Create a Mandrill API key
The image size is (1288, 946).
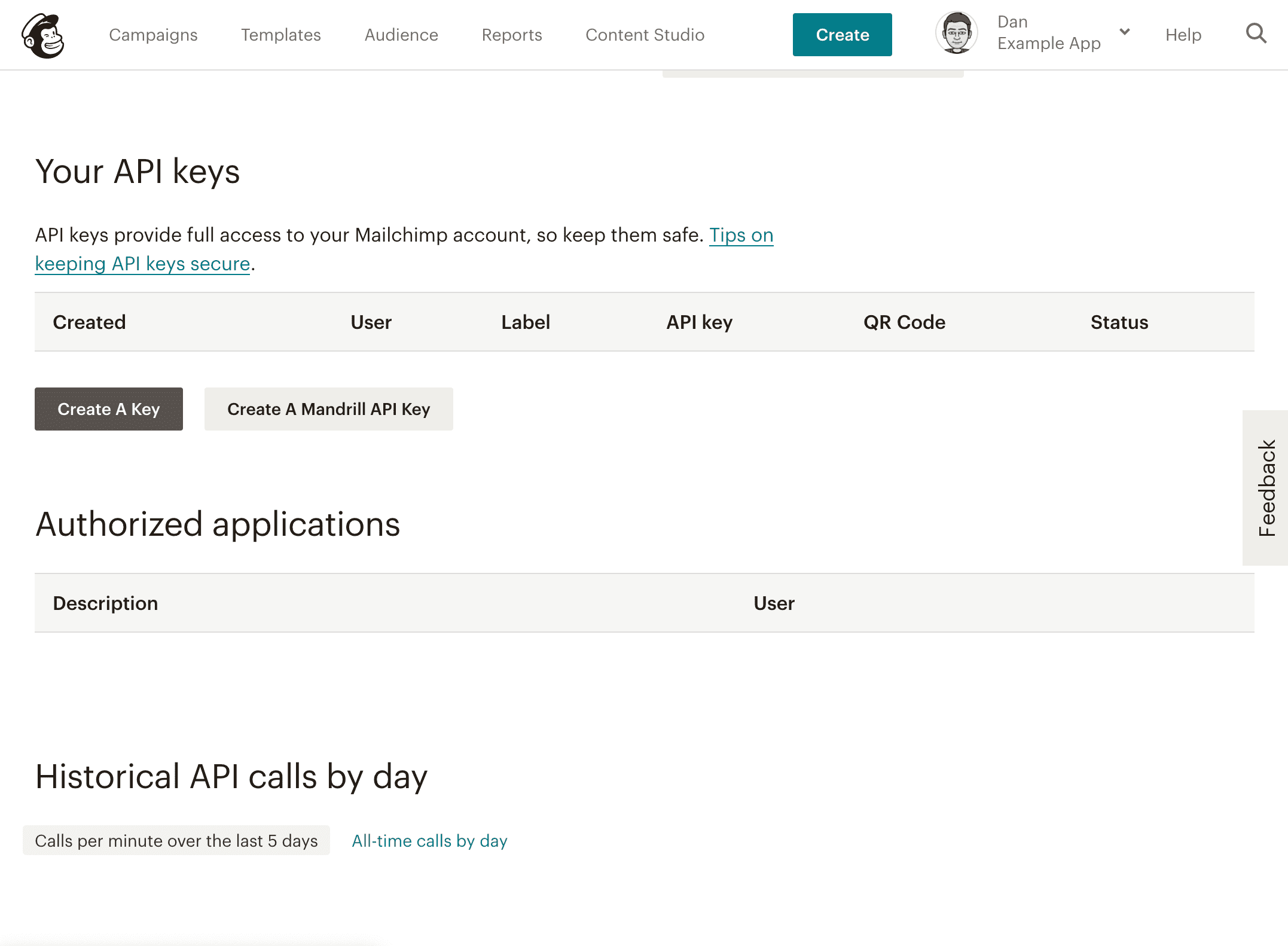[x=328, y=409]
